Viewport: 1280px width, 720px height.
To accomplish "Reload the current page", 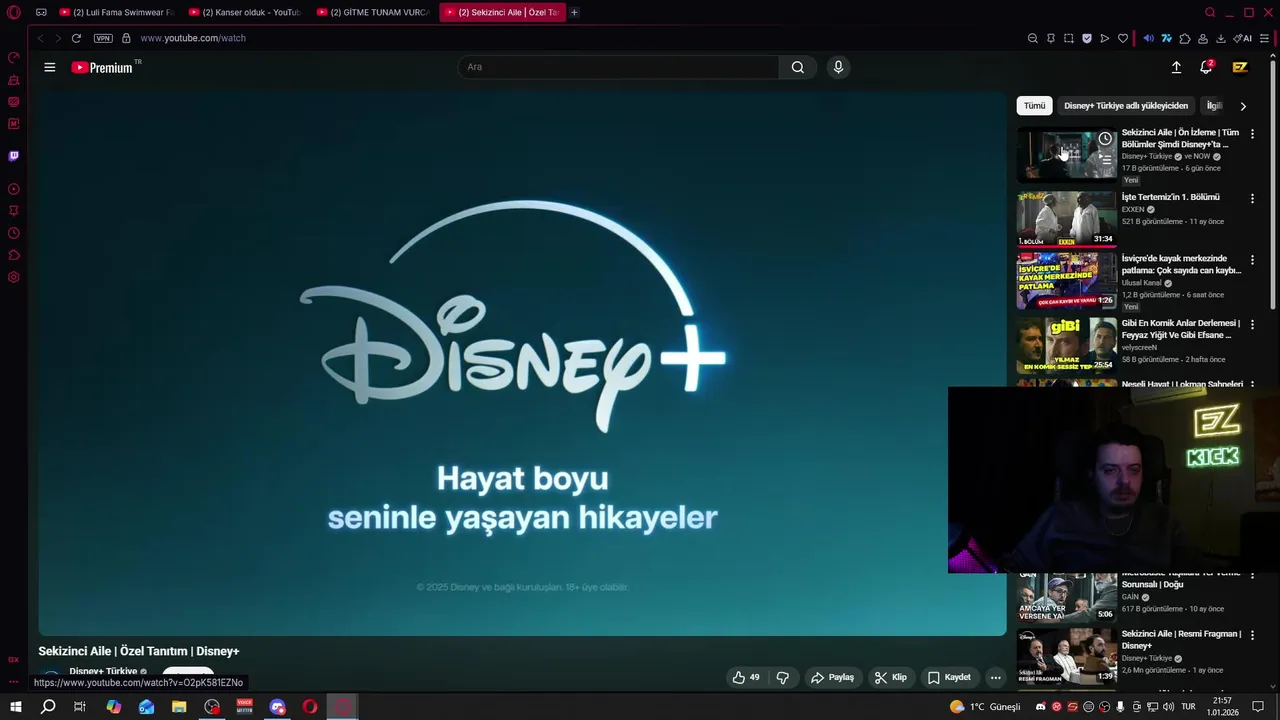I will (76, 38).
